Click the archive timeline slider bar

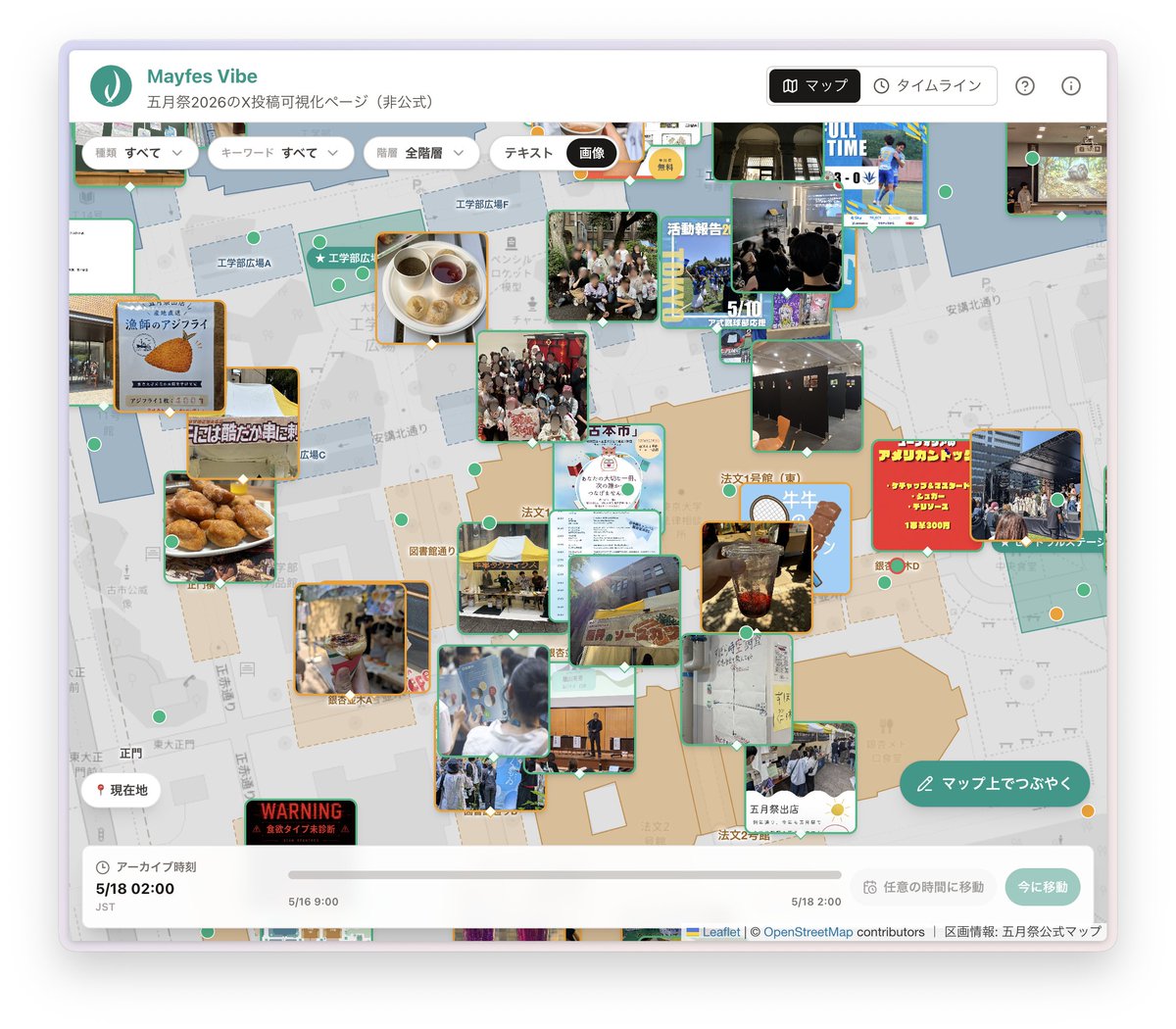click(564, 875)
